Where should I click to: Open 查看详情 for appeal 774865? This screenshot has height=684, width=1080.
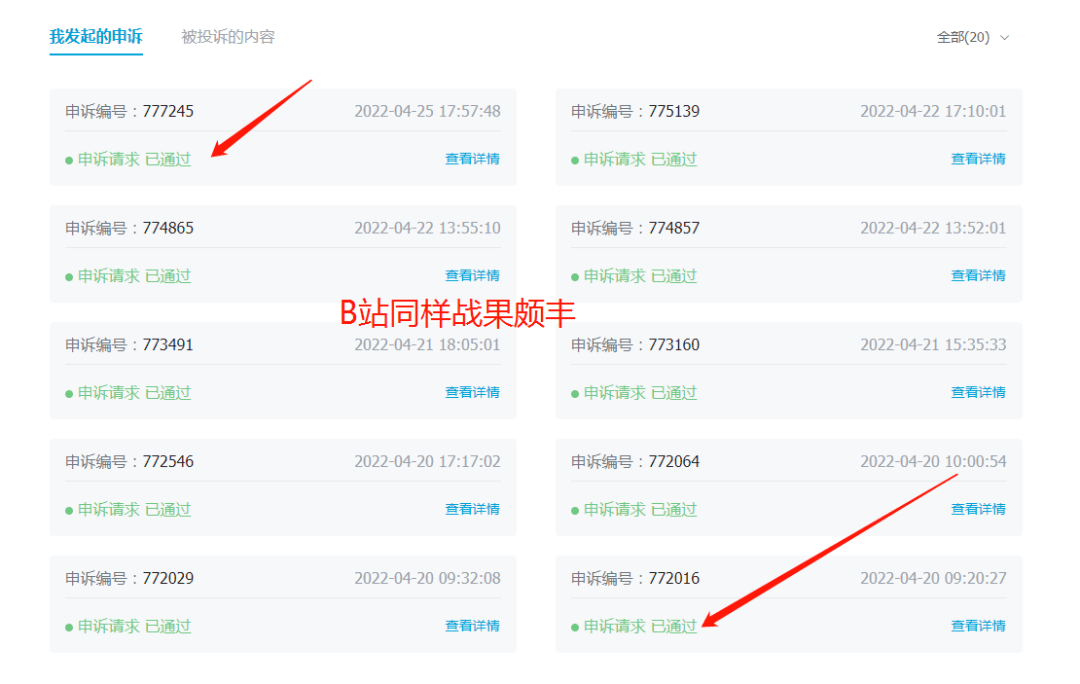tap(472, 276)
